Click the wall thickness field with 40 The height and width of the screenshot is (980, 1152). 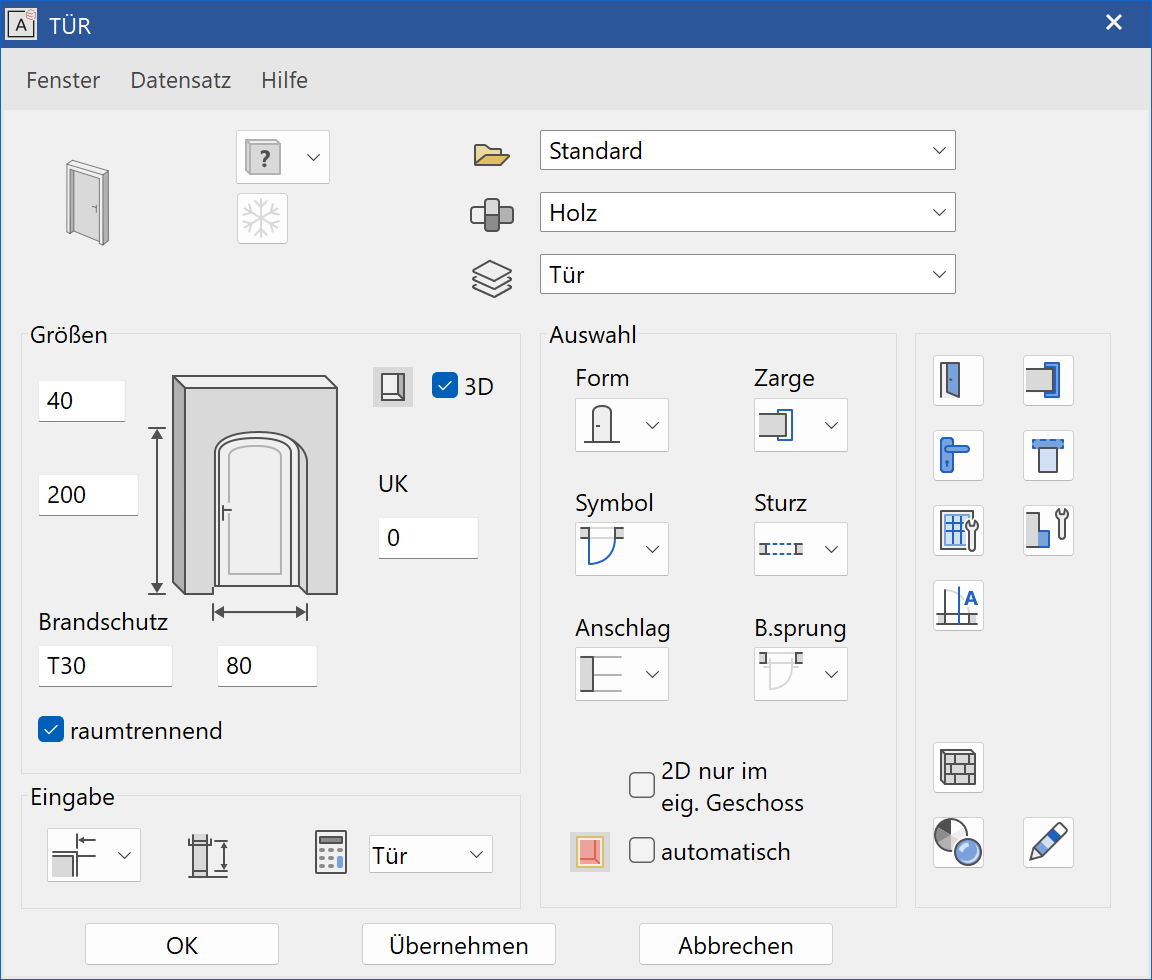pos(82,400)
